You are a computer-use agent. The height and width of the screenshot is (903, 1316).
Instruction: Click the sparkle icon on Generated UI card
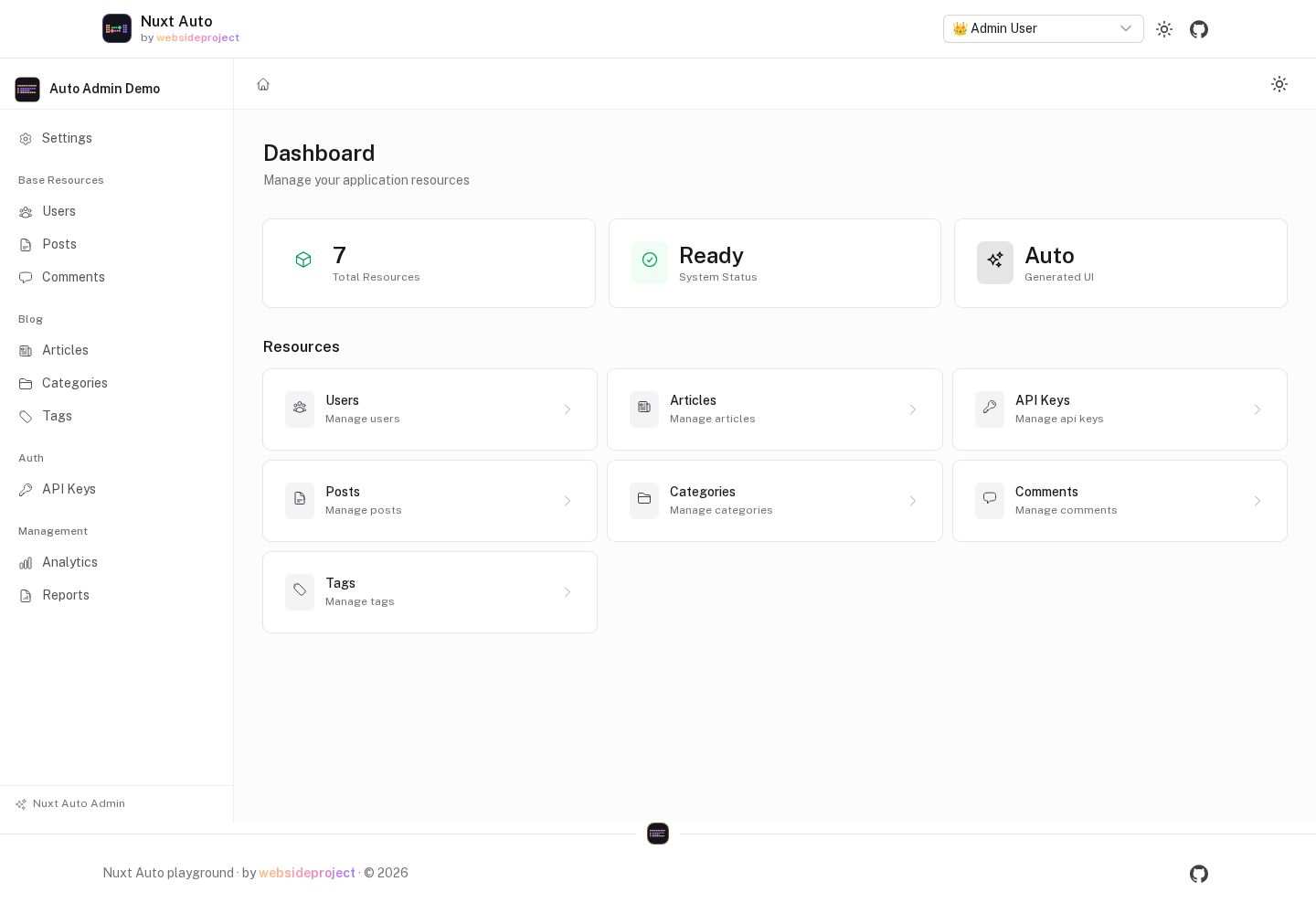995,260
